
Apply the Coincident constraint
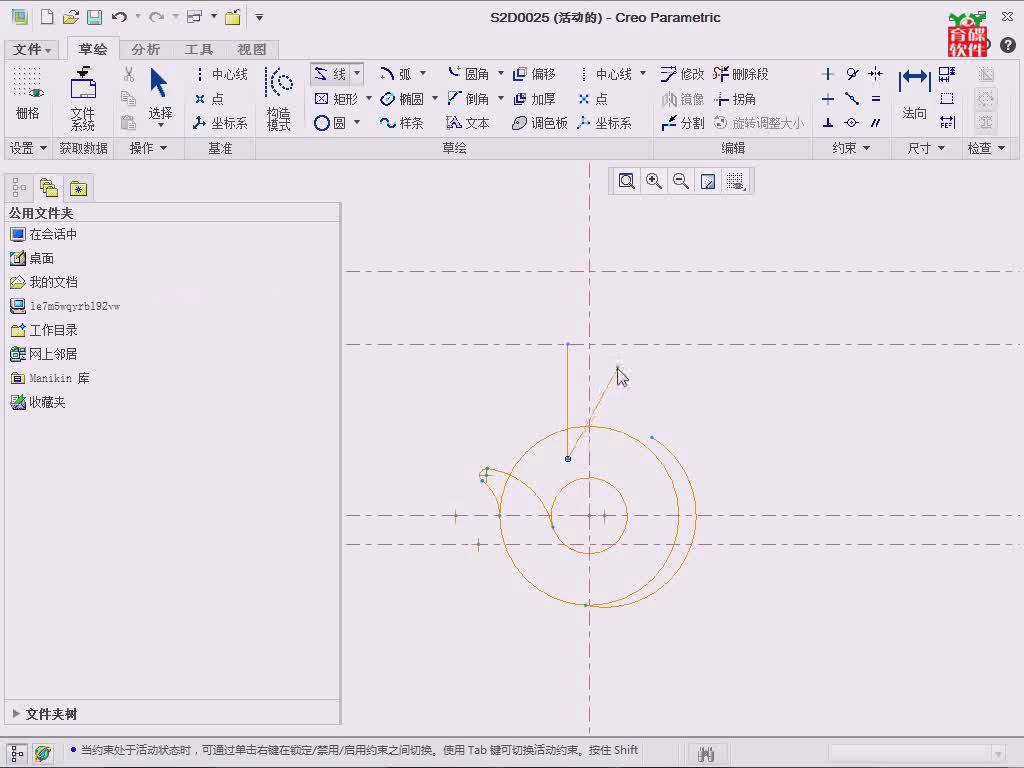click(852, 123)
